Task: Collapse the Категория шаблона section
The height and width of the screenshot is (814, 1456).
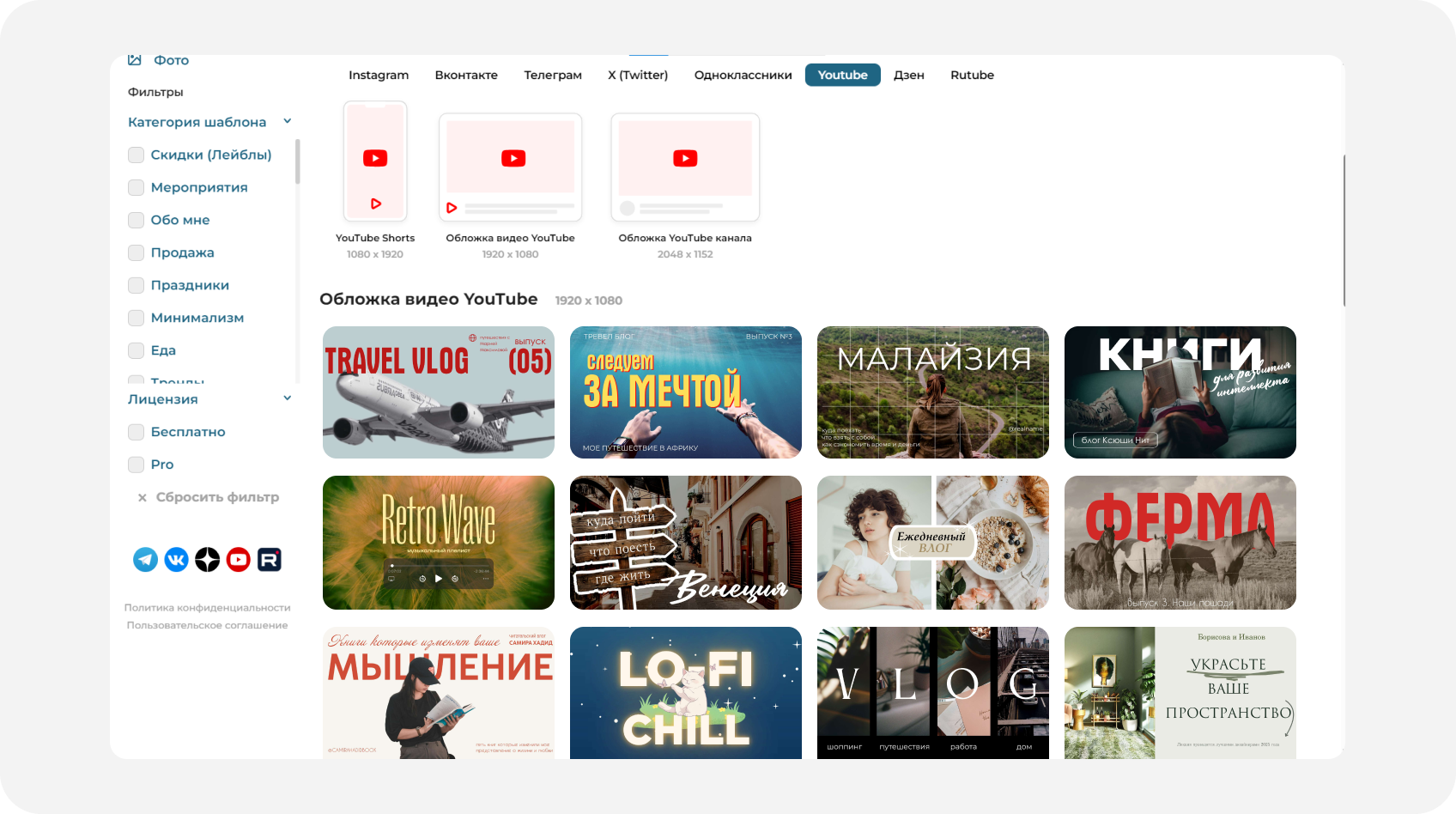Action: (x=288, y=121)
